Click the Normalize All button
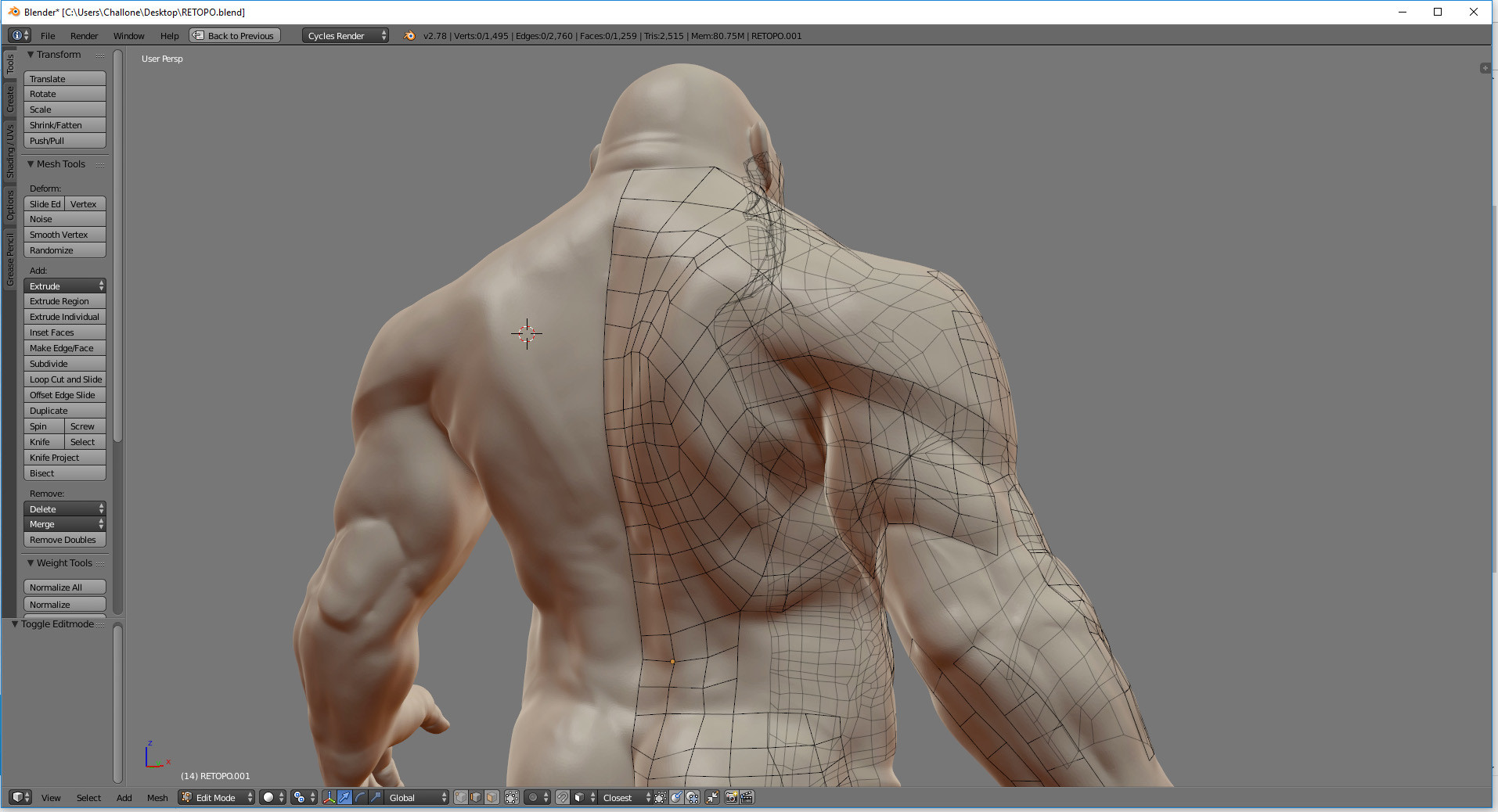The image size is (1498, 812). click(x=65, y=587)
